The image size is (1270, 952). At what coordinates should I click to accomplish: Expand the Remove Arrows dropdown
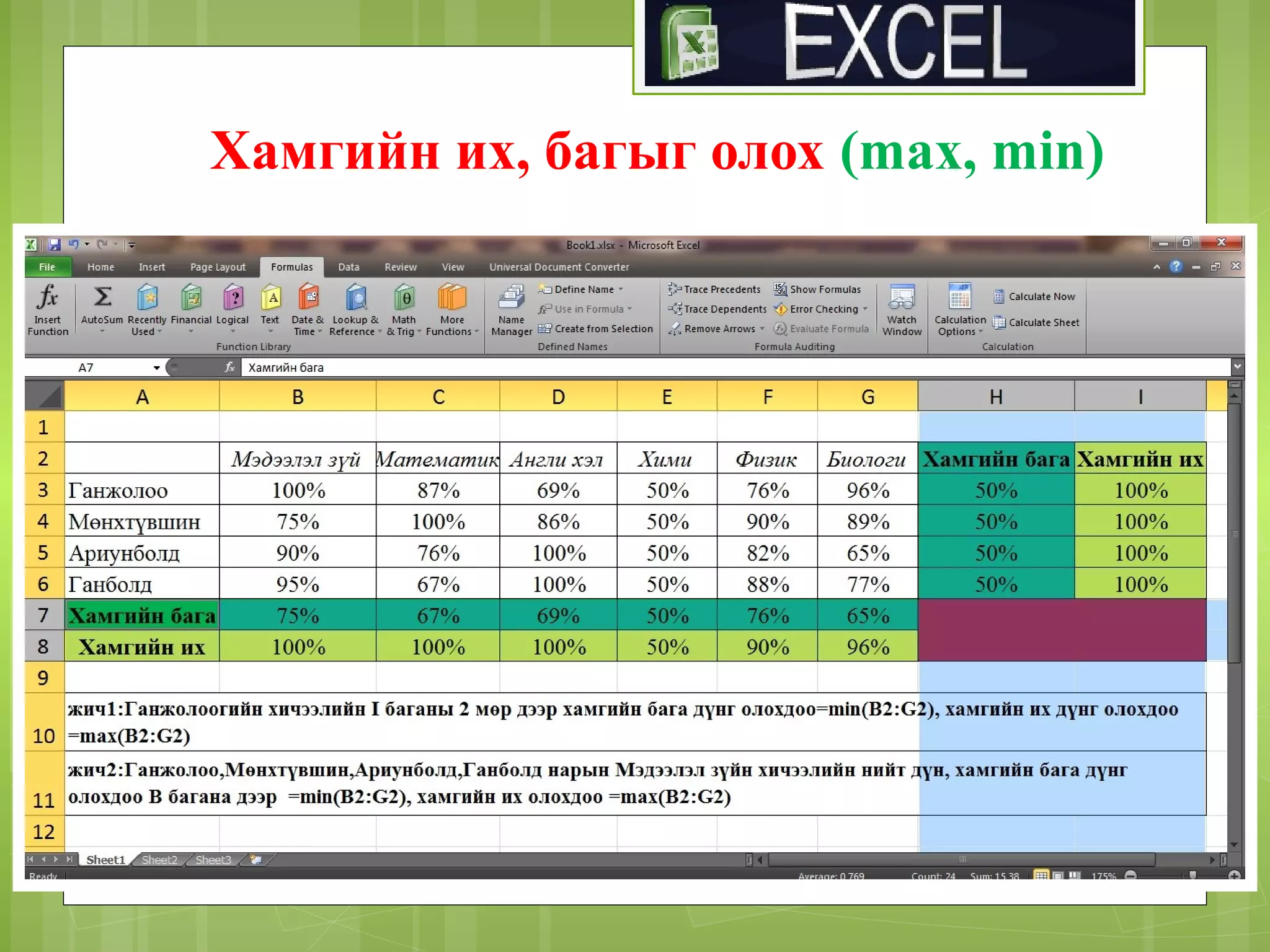[x=762, y=329]
